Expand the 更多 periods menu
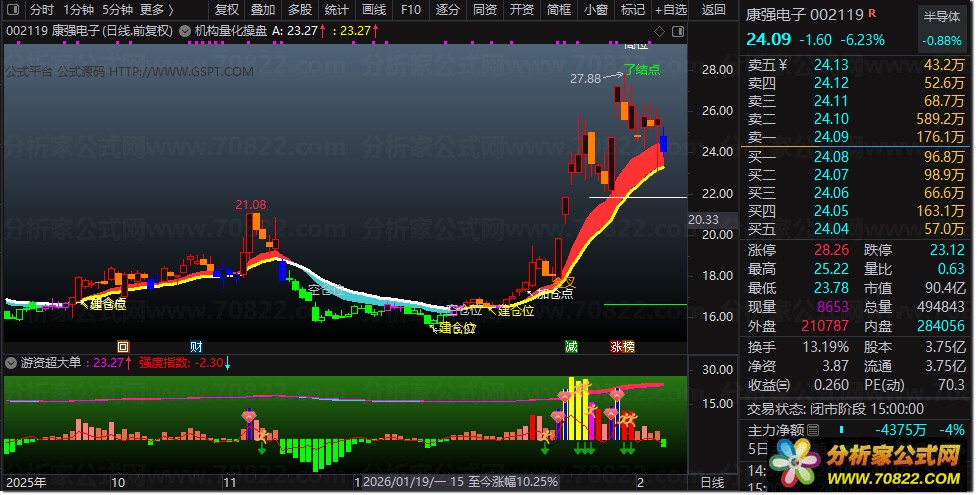Screen dimensions: 977x495 click(x=156, y=9)
